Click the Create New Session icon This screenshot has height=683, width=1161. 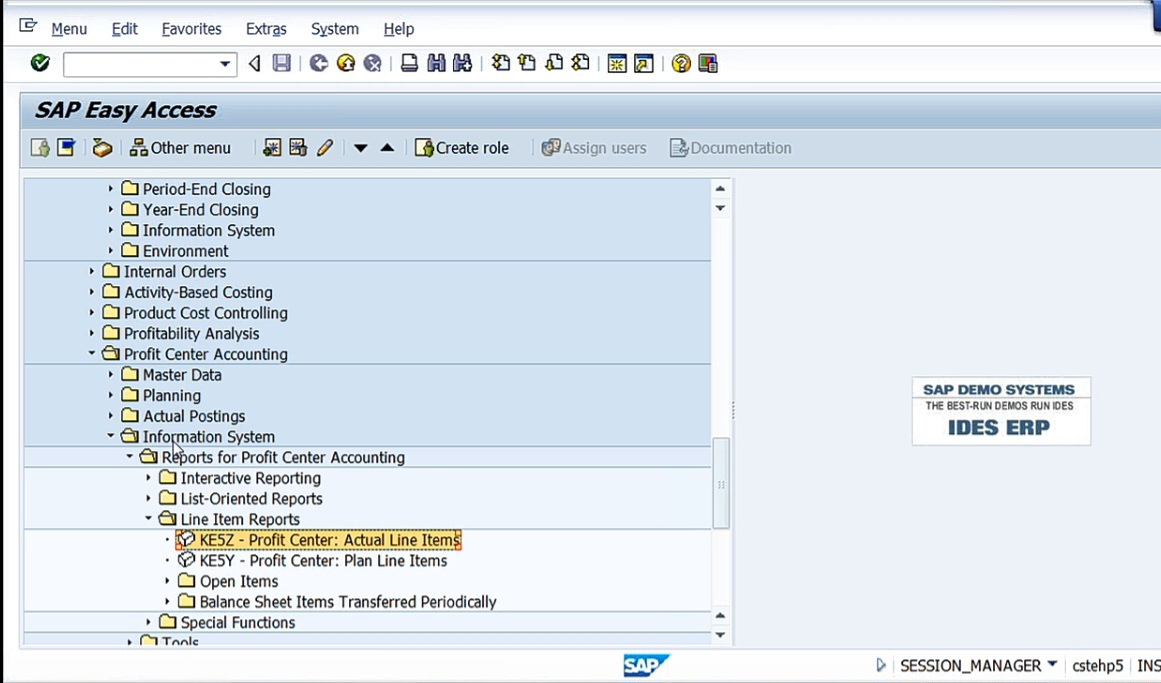click(617, 64)
